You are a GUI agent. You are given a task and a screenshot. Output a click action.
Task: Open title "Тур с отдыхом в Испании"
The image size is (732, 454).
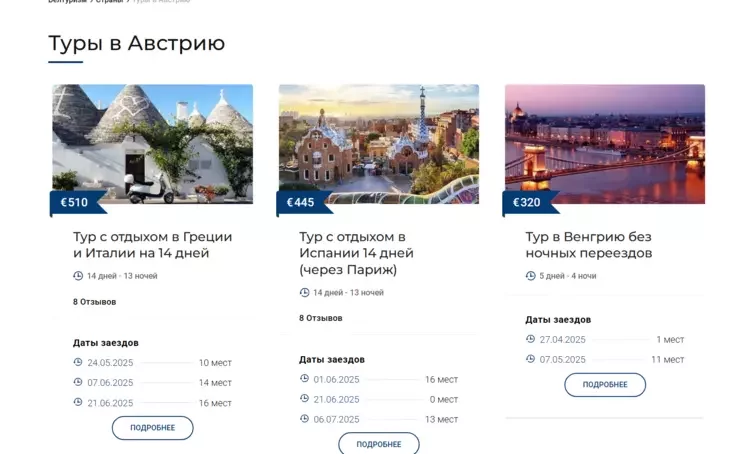[x=356, y=253]
